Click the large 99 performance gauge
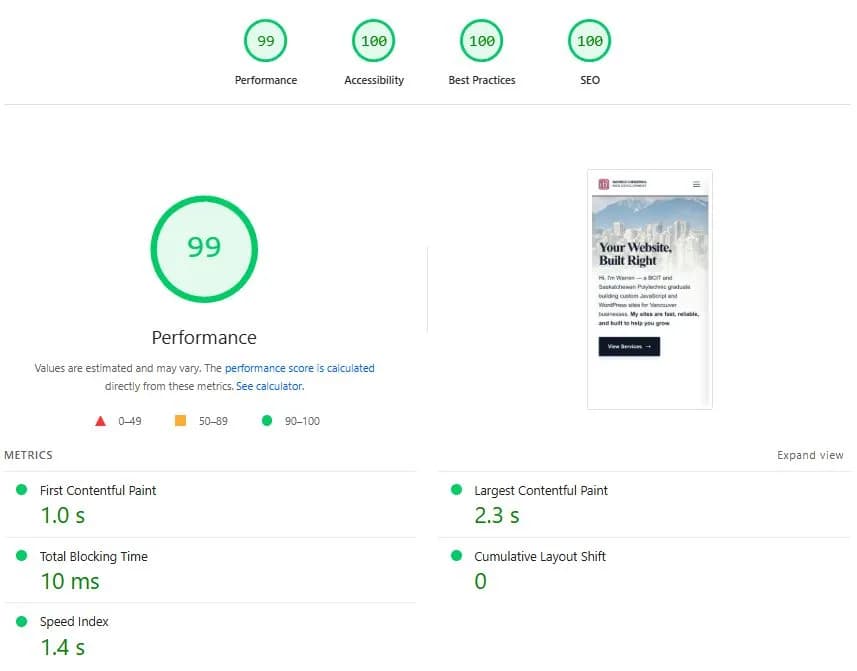This screenshot has width=857, height=671. click(204, 249)
